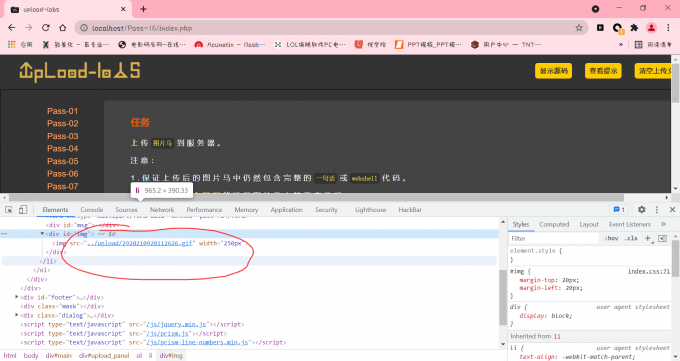
Task: Select body in the breadcrumb
Action: point(31,356)
